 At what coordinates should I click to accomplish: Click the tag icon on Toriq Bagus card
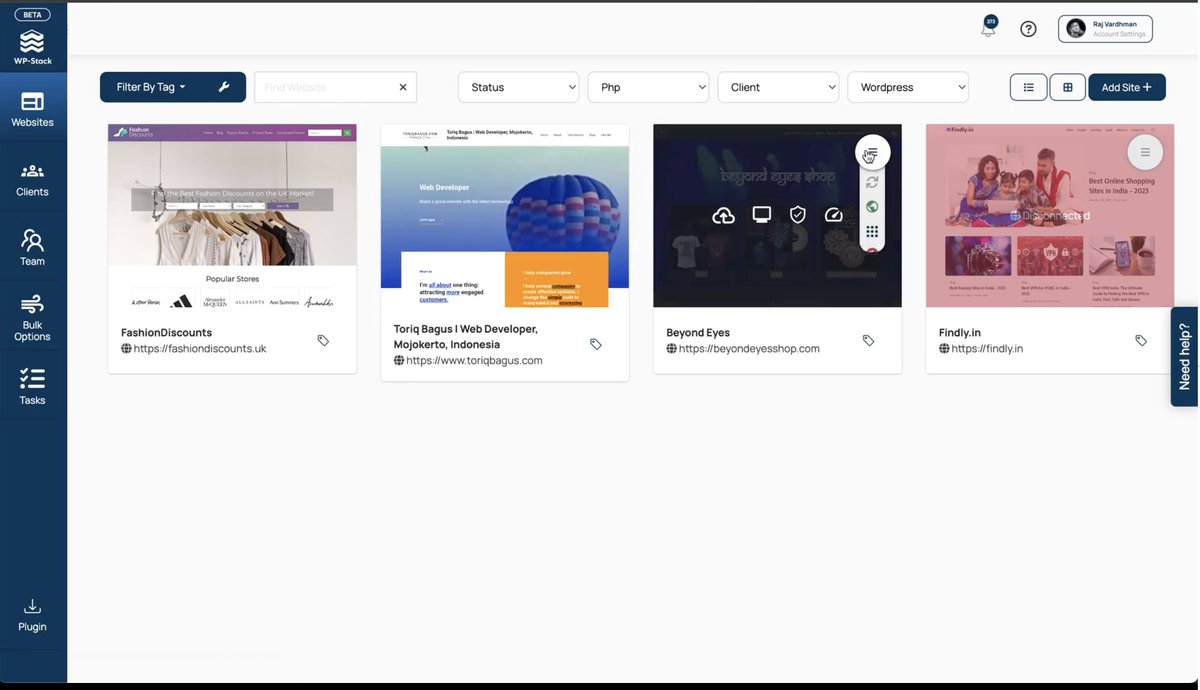(x=596, y=344)
